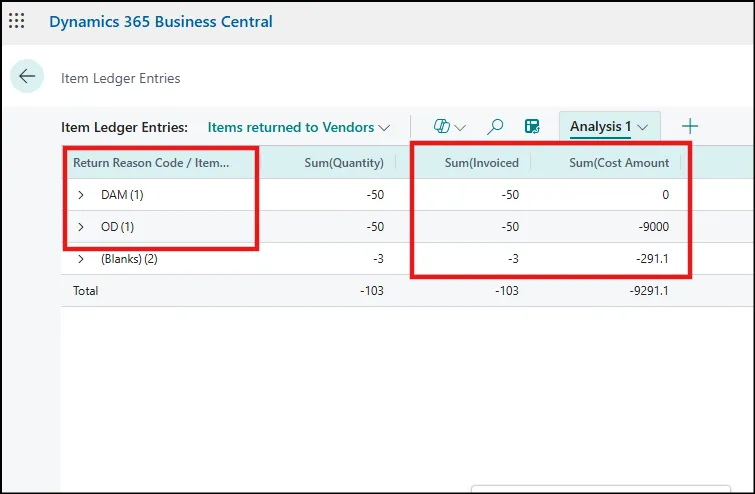This screenshot has width=755, height=494.
Task: Select the DAM (1) row label
Action: [x=122, y=195]
